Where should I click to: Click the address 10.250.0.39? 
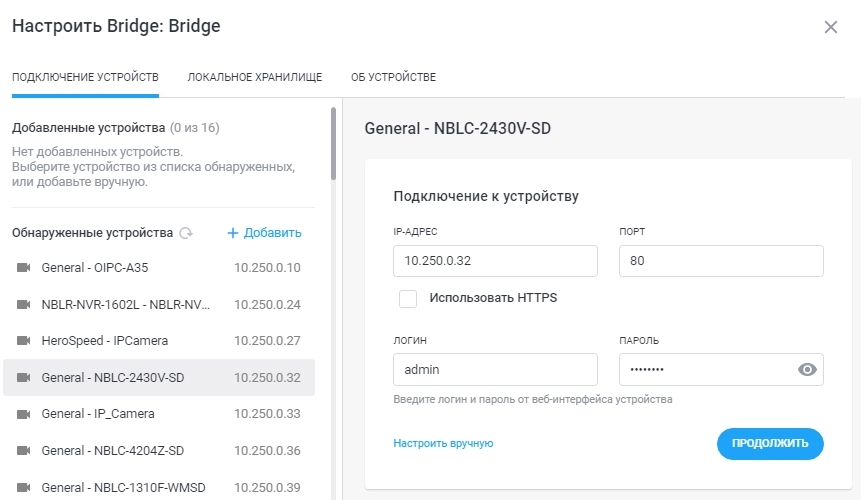267,487
